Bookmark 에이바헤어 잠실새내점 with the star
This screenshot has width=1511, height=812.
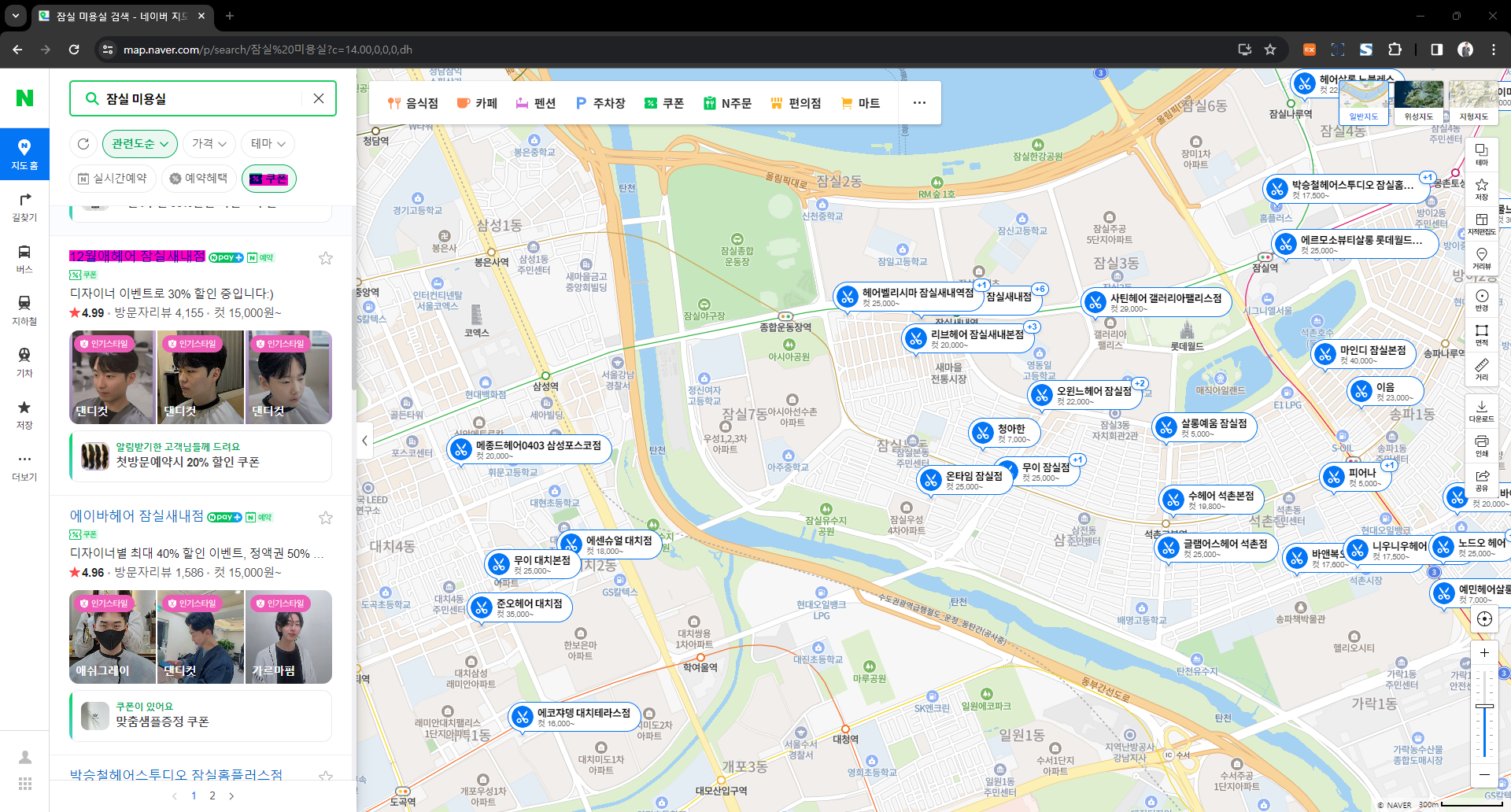tap(326, 518)
